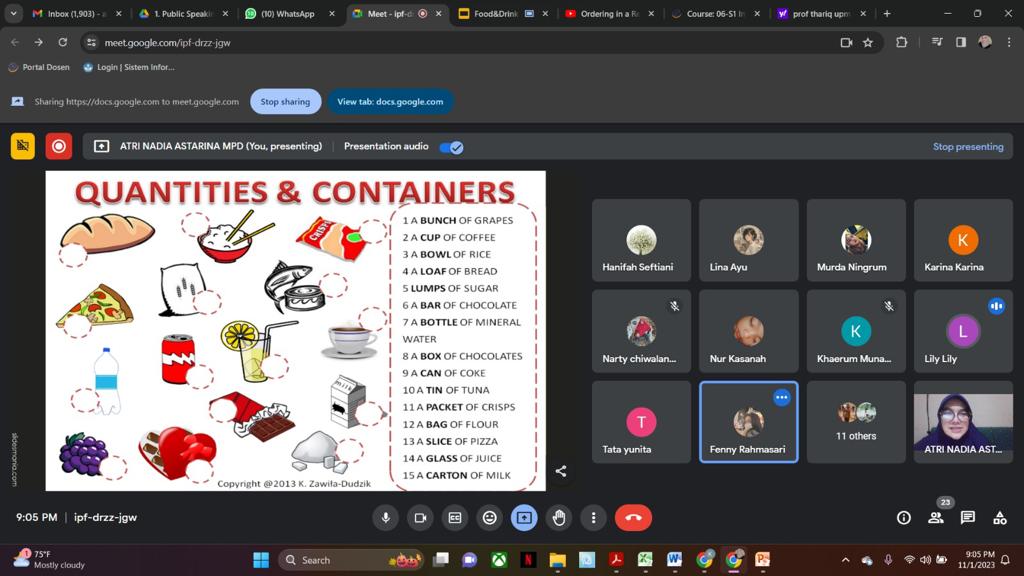Screen dimensions: 1024x576
Task: Click Stop presenting link
Action: 968,146
